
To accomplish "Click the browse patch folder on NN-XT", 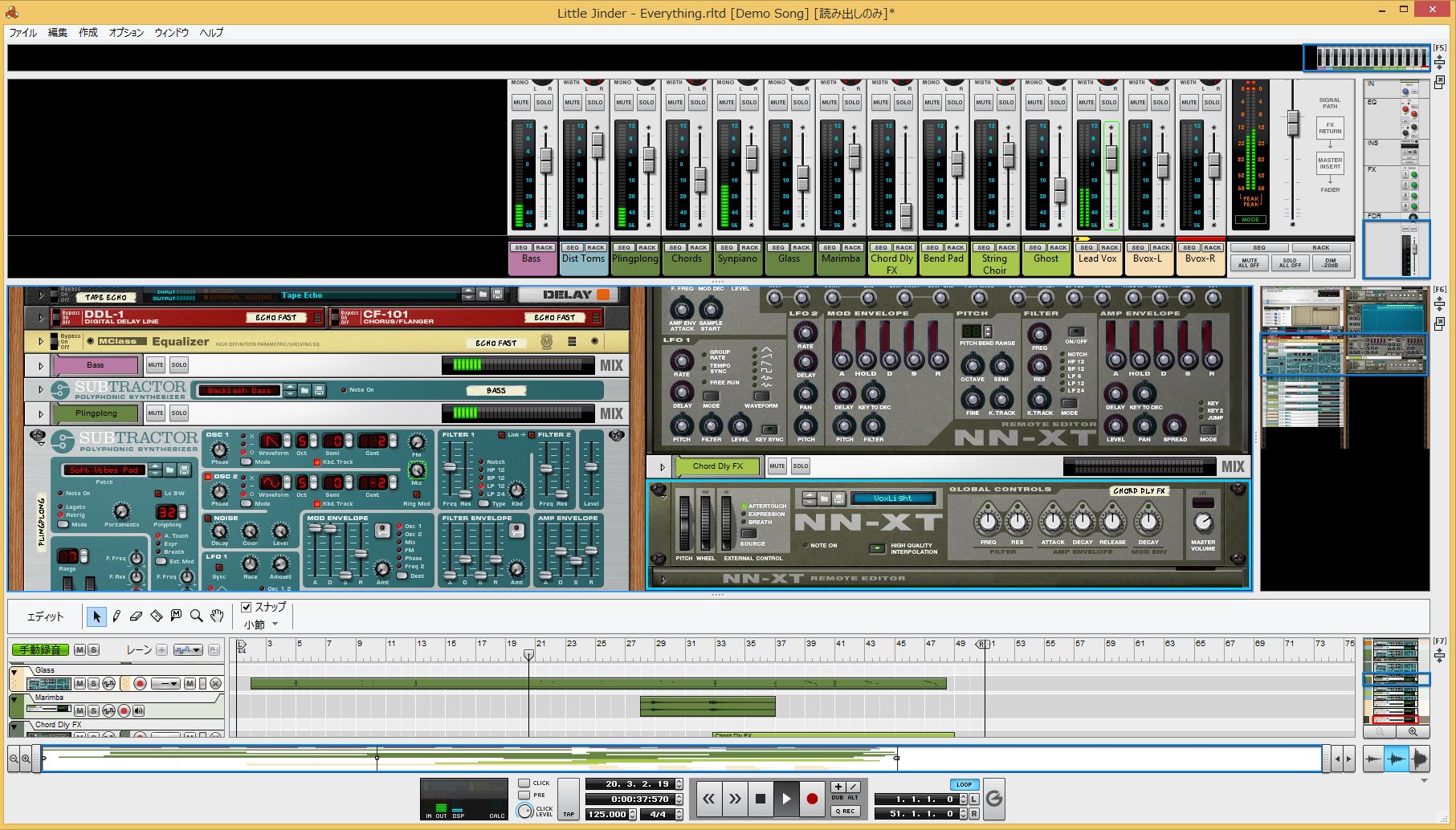I will [x=824, y=498].
